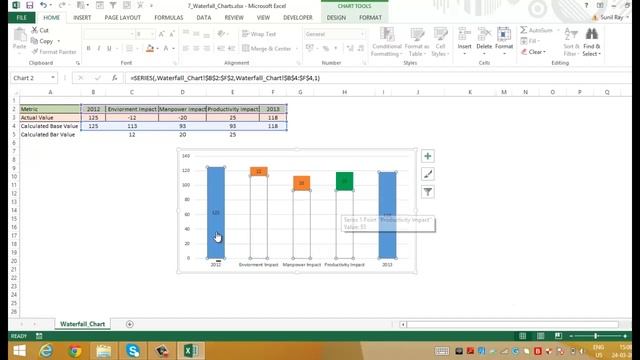Click the Normal view icon in status bar
This screenshot has width=640, height=360.
tap(522, 336)
